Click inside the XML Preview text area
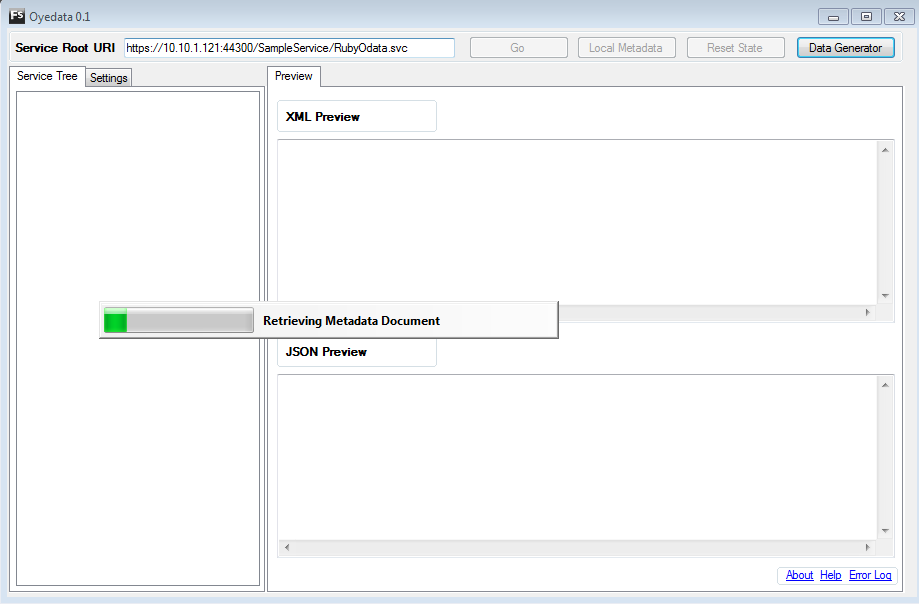The height and width of the screenshot is (604, 919). click(x=577, y=223)
